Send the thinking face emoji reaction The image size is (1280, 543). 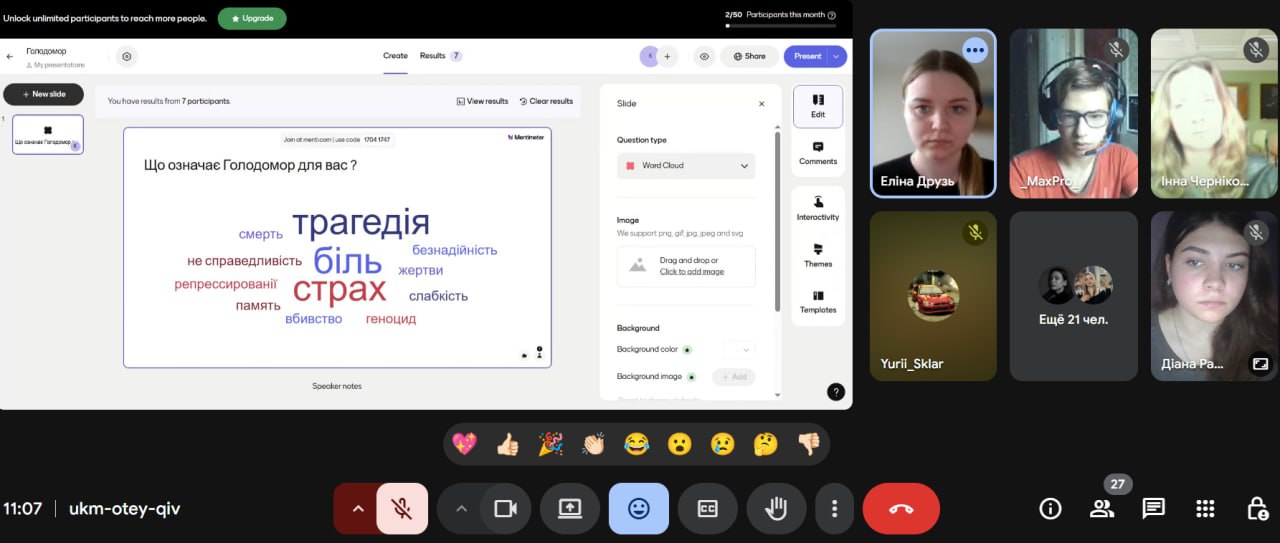point(765,444)
